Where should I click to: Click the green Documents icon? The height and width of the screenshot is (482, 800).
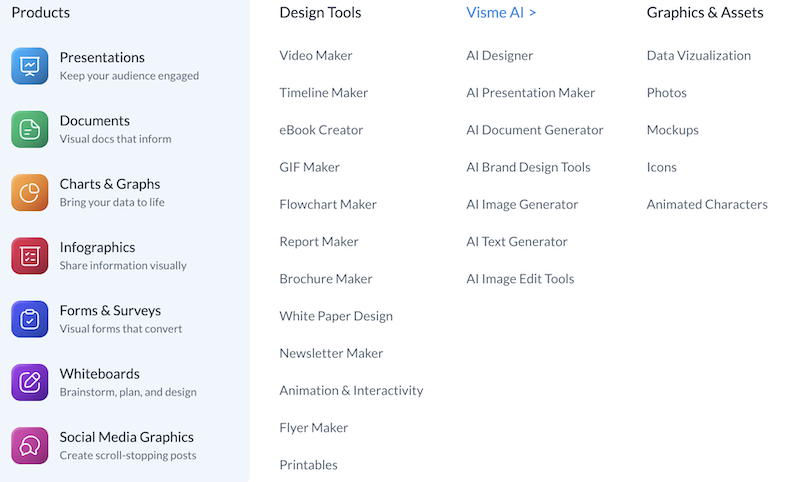(x=30, y=129)
